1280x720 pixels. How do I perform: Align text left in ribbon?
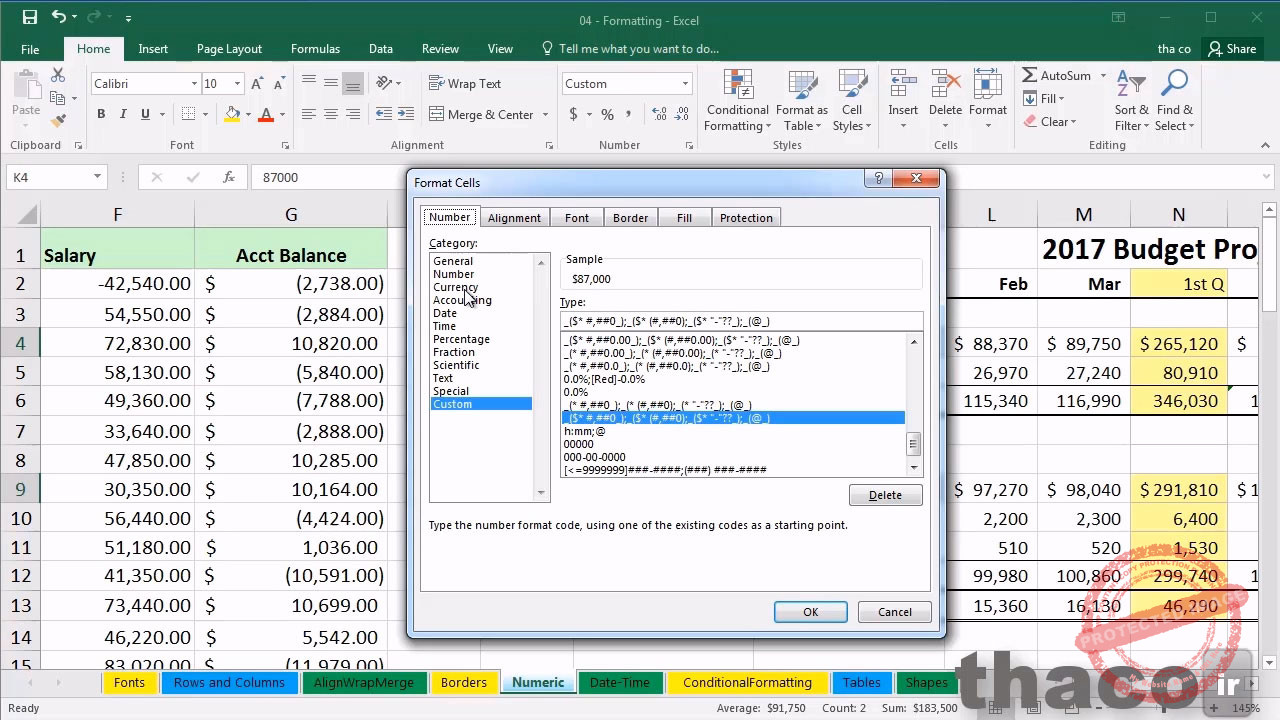coord(309,115)
